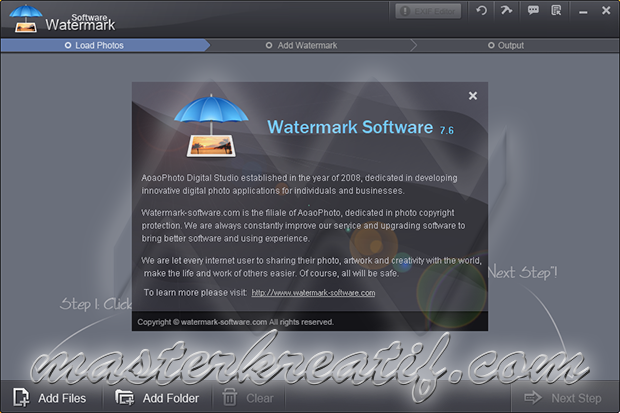
Task: Click the share arrow icon in title bar
Action: pyautogui.click(x=506, y=10)
